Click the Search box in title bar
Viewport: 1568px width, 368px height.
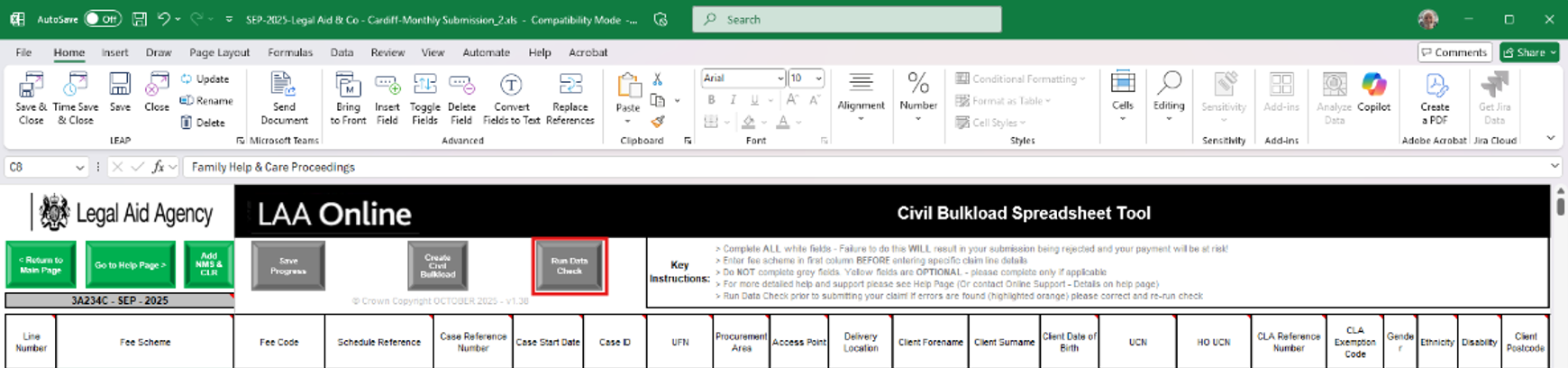(x=846, y=19)
